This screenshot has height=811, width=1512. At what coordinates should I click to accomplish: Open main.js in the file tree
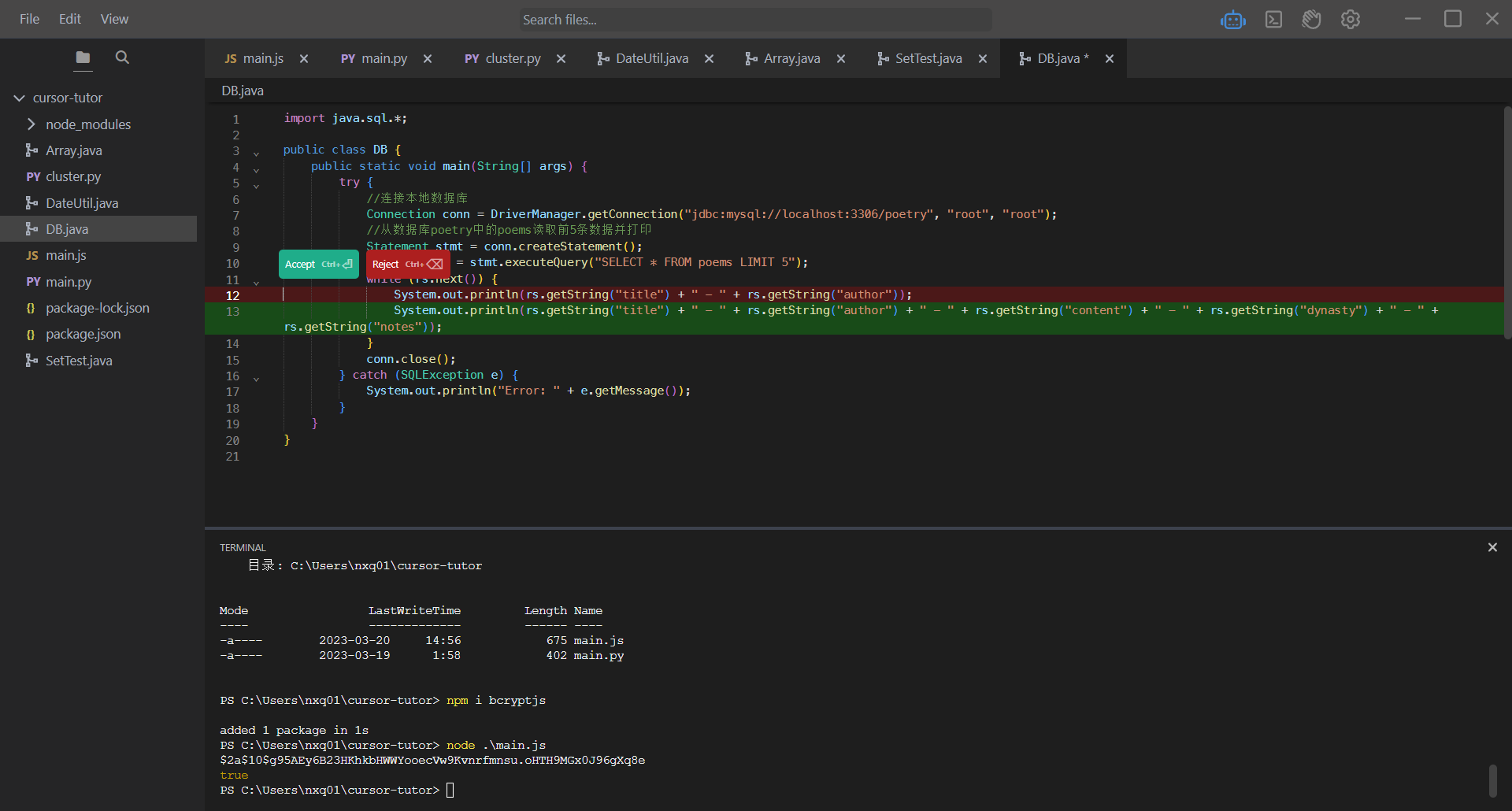[98, 255]
